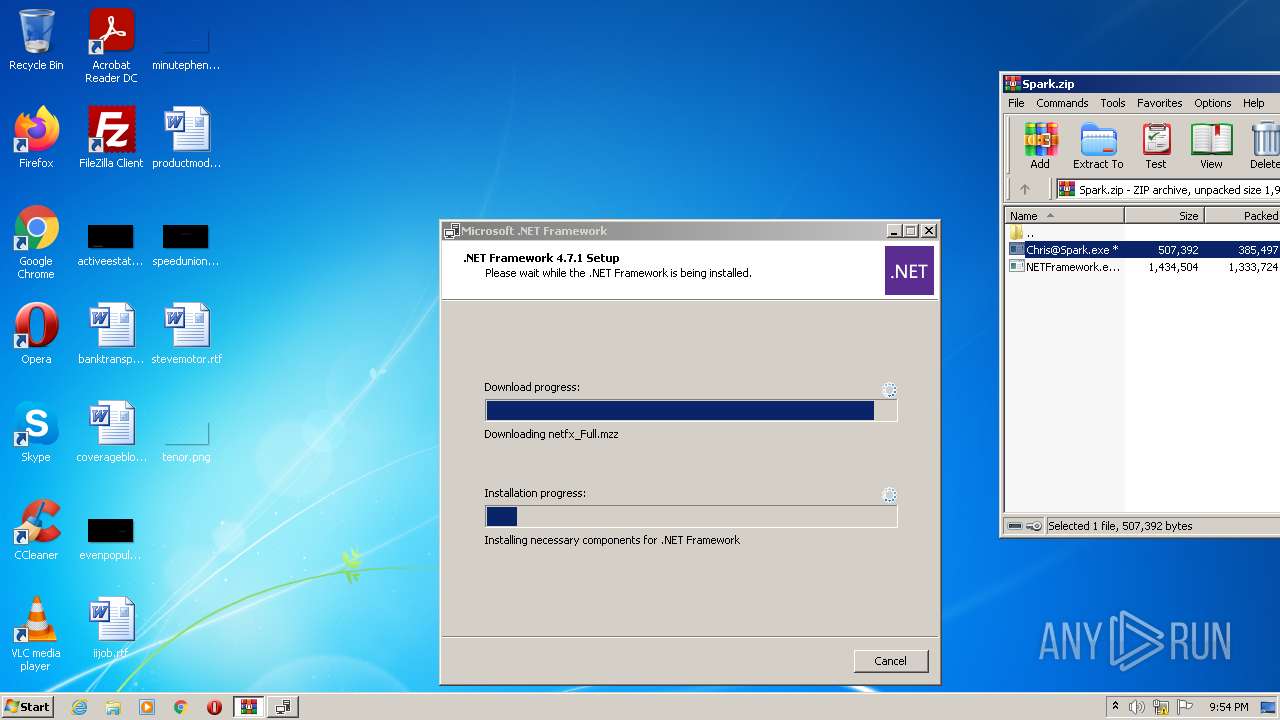Select speedunion desktop file

click(186, 244)
